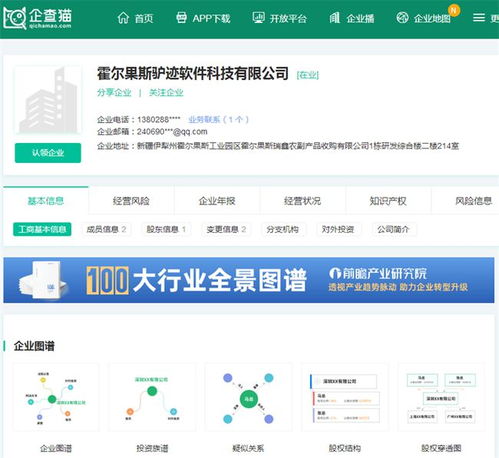Click the 100大行业全景图谱 banner

tap(249, 280)
